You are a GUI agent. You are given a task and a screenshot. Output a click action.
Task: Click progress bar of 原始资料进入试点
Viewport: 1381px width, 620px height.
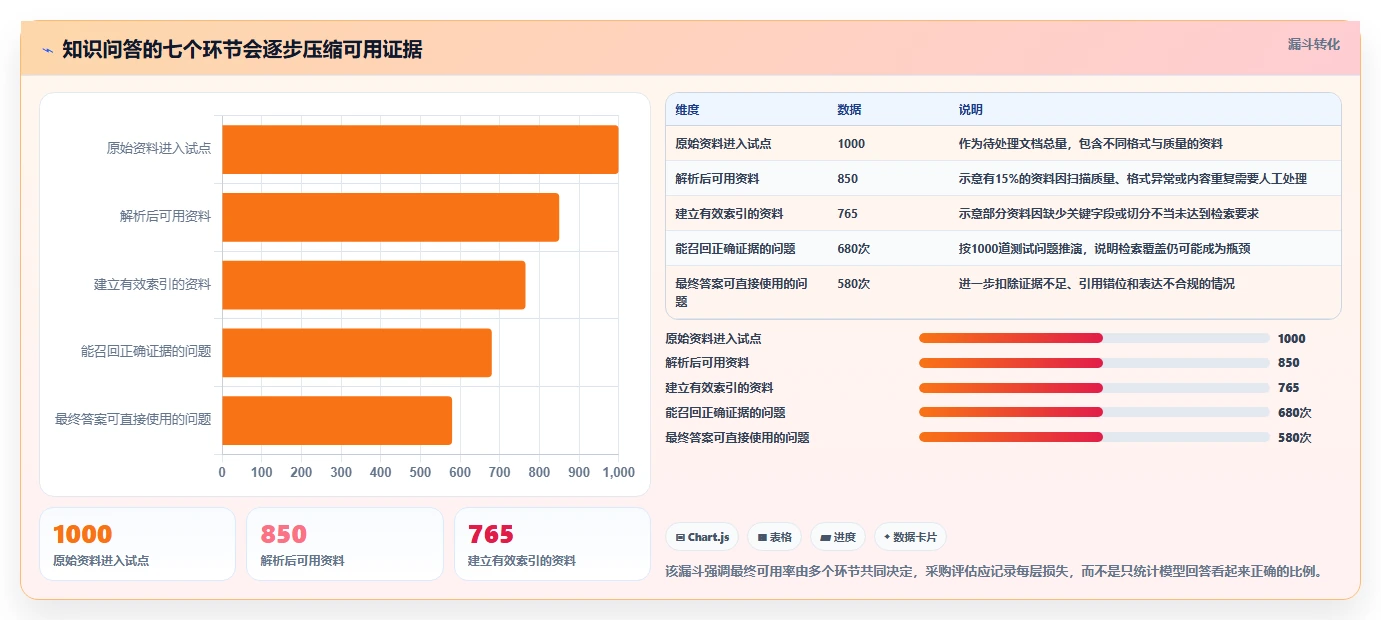coord(1094,338)
